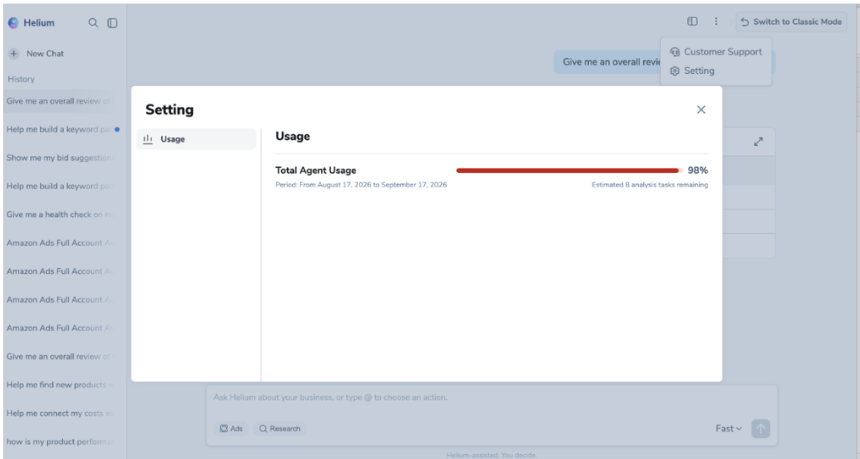Choose Customer Support from the menu
The height and width of the screenshot is (459, 860).
[716, 52]
